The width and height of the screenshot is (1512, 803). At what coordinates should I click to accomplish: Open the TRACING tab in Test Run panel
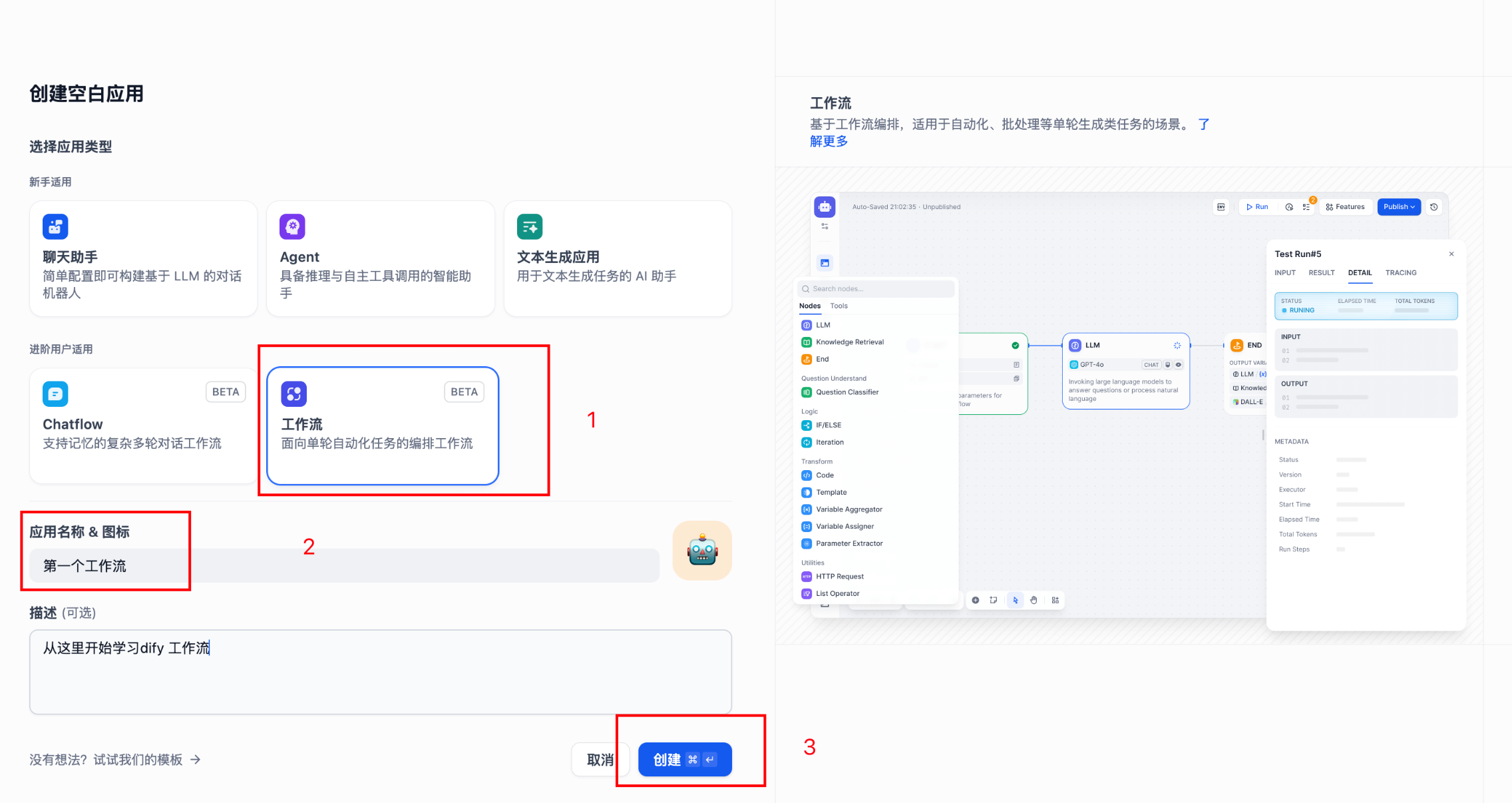1401,273
